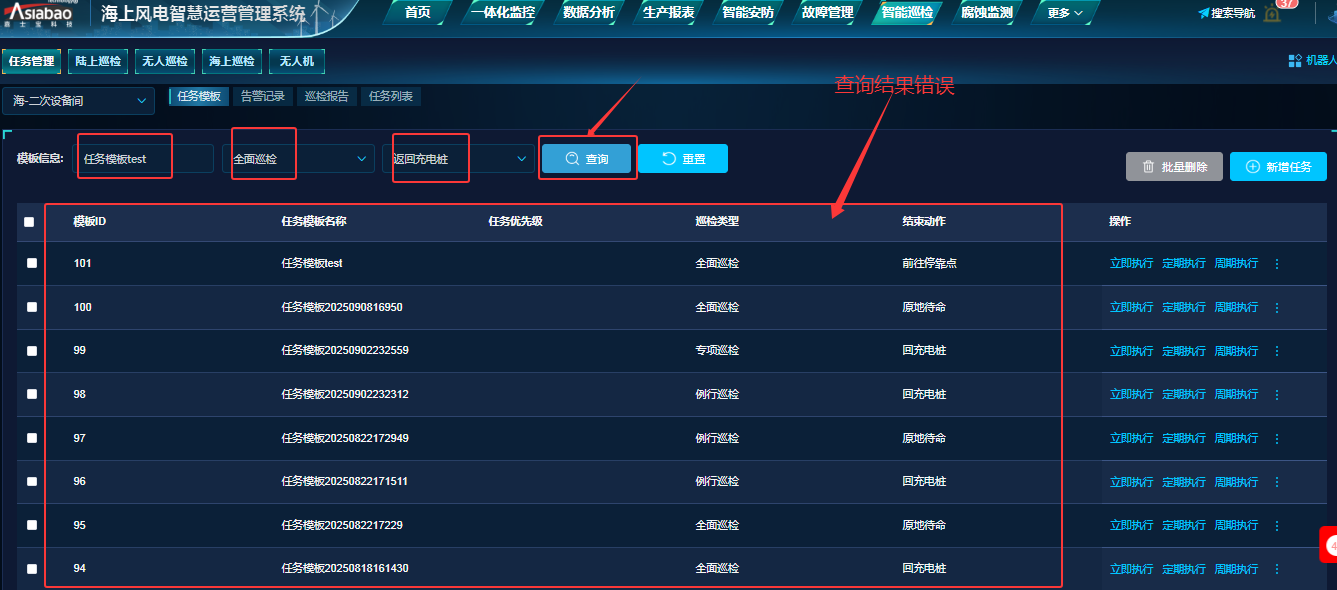Screen dimensions: 1337x590
Task: Click the Asiabao logo
Action: click(40, 14)
